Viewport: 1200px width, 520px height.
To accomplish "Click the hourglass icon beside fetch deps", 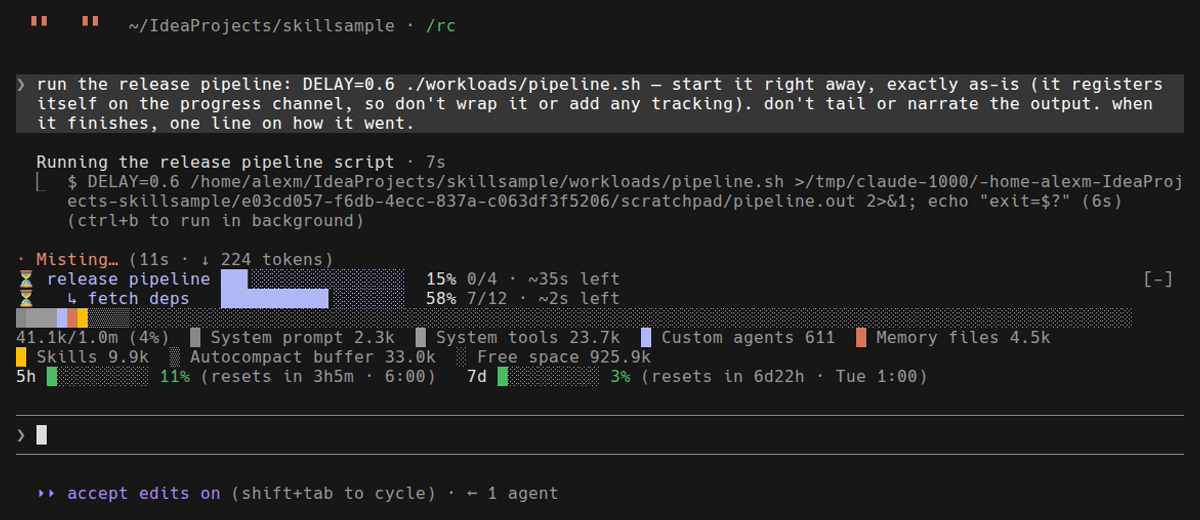I will [25, 298].
